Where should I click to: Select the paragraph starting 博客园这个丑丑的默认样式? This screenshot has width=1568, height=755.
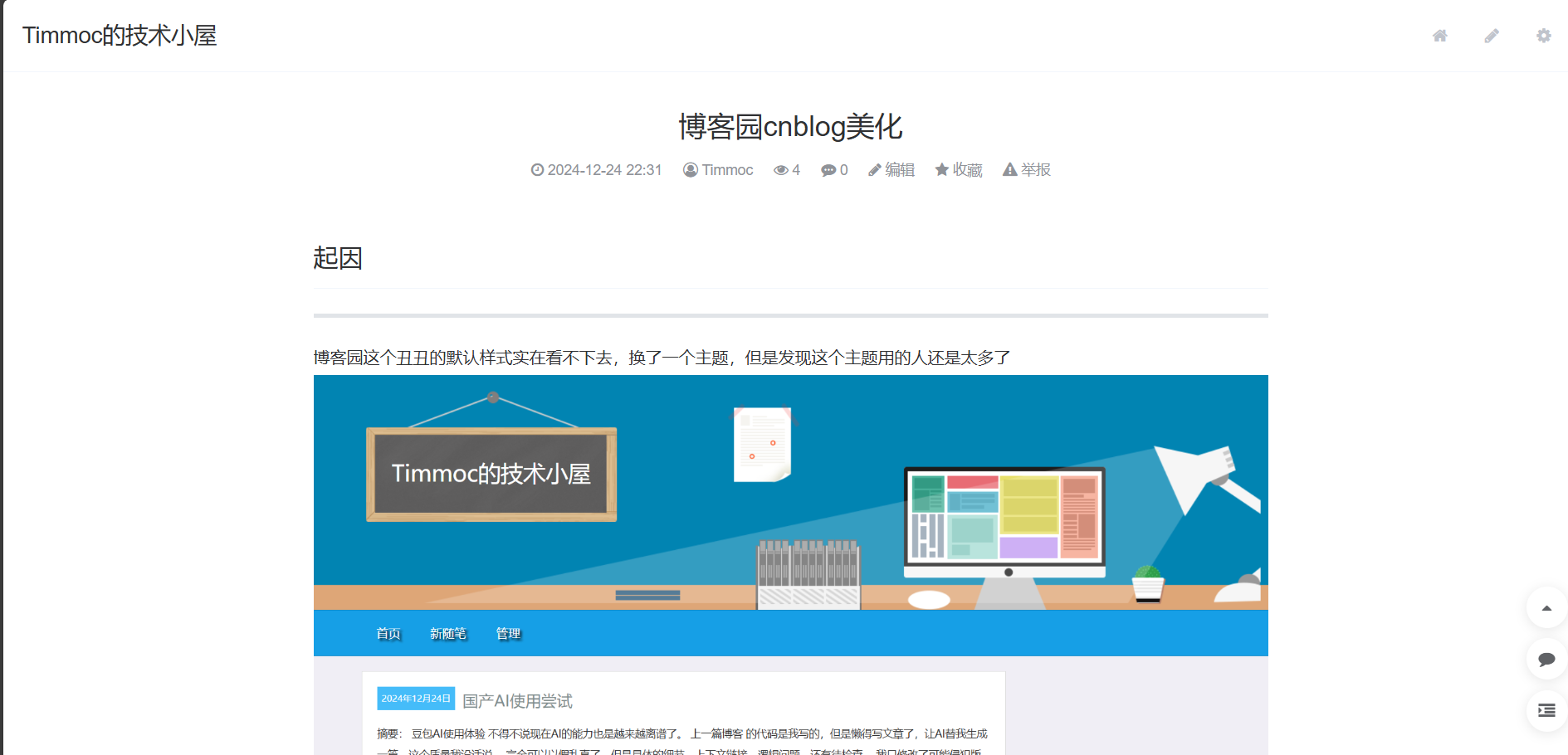[x=662, y=358]
